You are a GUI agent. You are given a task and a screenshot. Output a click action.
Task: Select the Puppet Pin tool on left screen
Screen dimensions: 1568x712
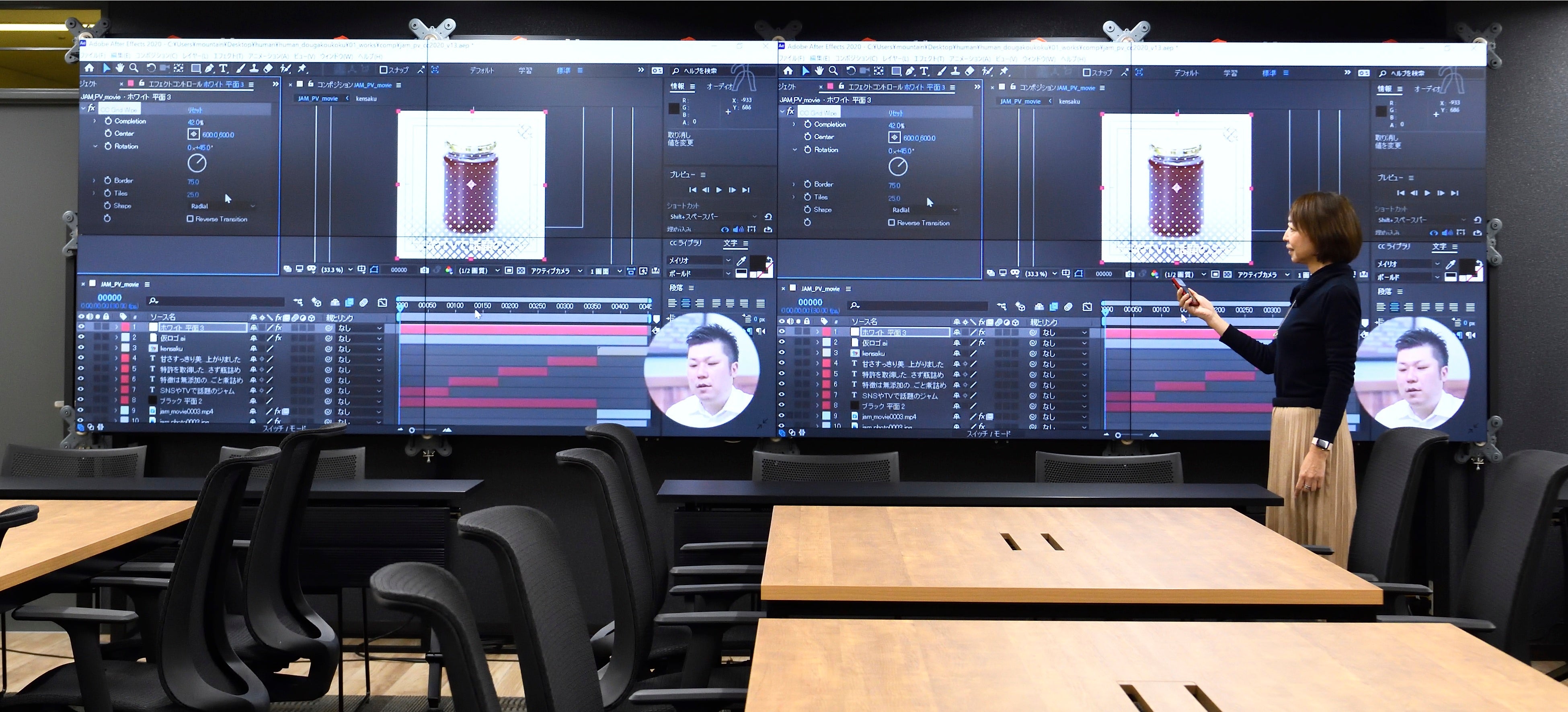(301, 69)
